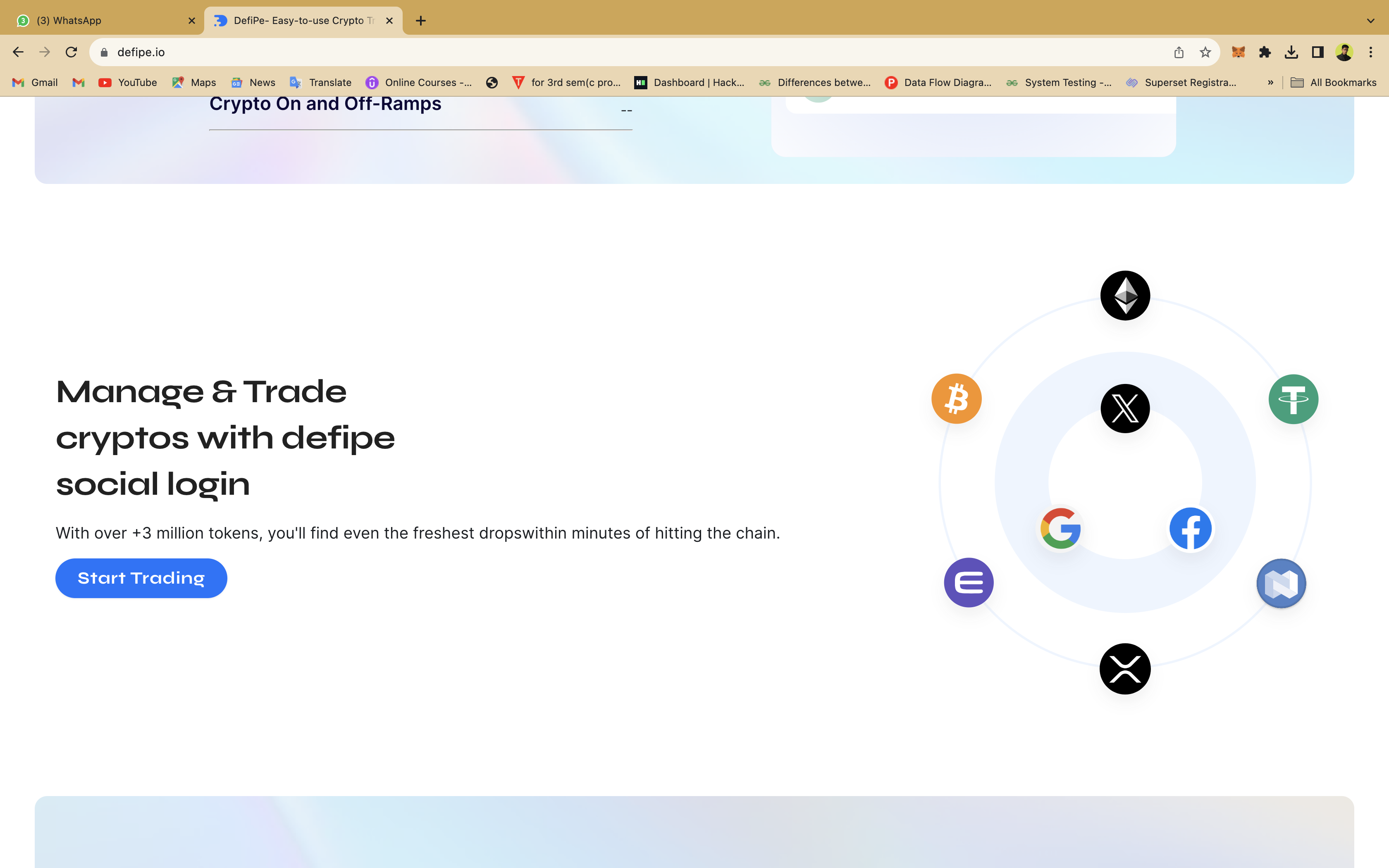Close the DefiPe tab
Viewport: 1389px width, 868px height.
(389, 21)
